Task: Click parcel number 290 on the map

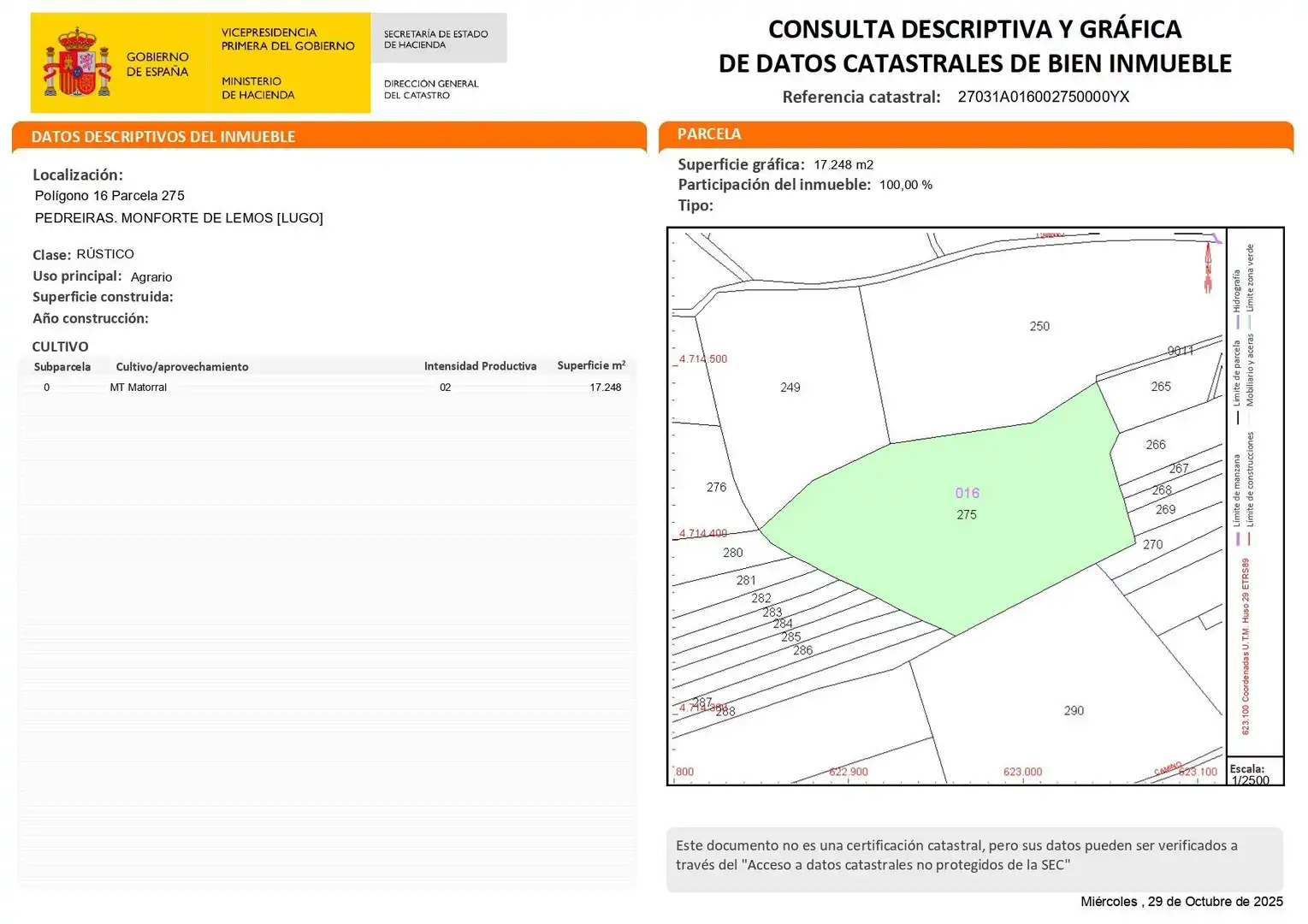Action: click(1074, 711)
